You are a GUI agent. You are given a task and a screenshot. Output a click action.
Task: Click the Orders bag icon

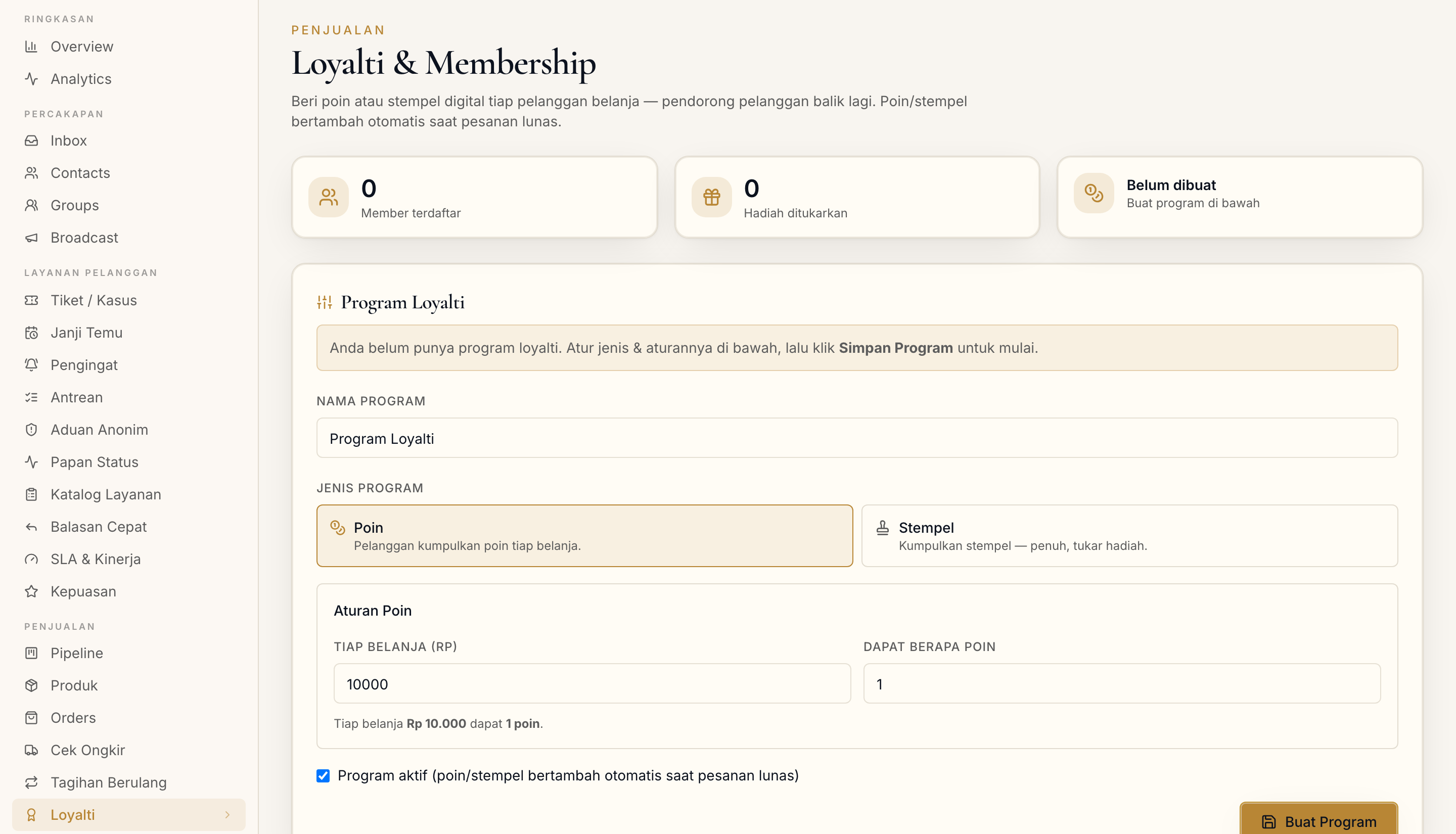coord(31,718)
